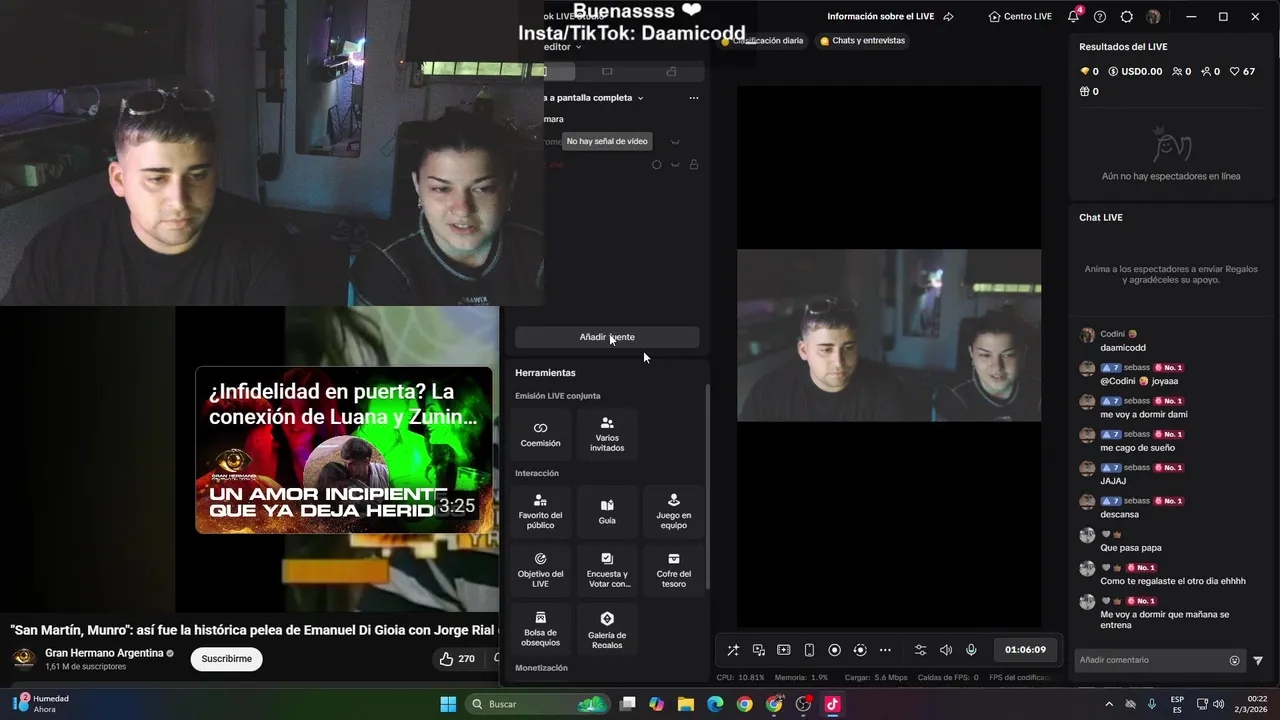The image size is (1280, 720).
Task: Share Información sobre el LIVE
Action: 948,16
